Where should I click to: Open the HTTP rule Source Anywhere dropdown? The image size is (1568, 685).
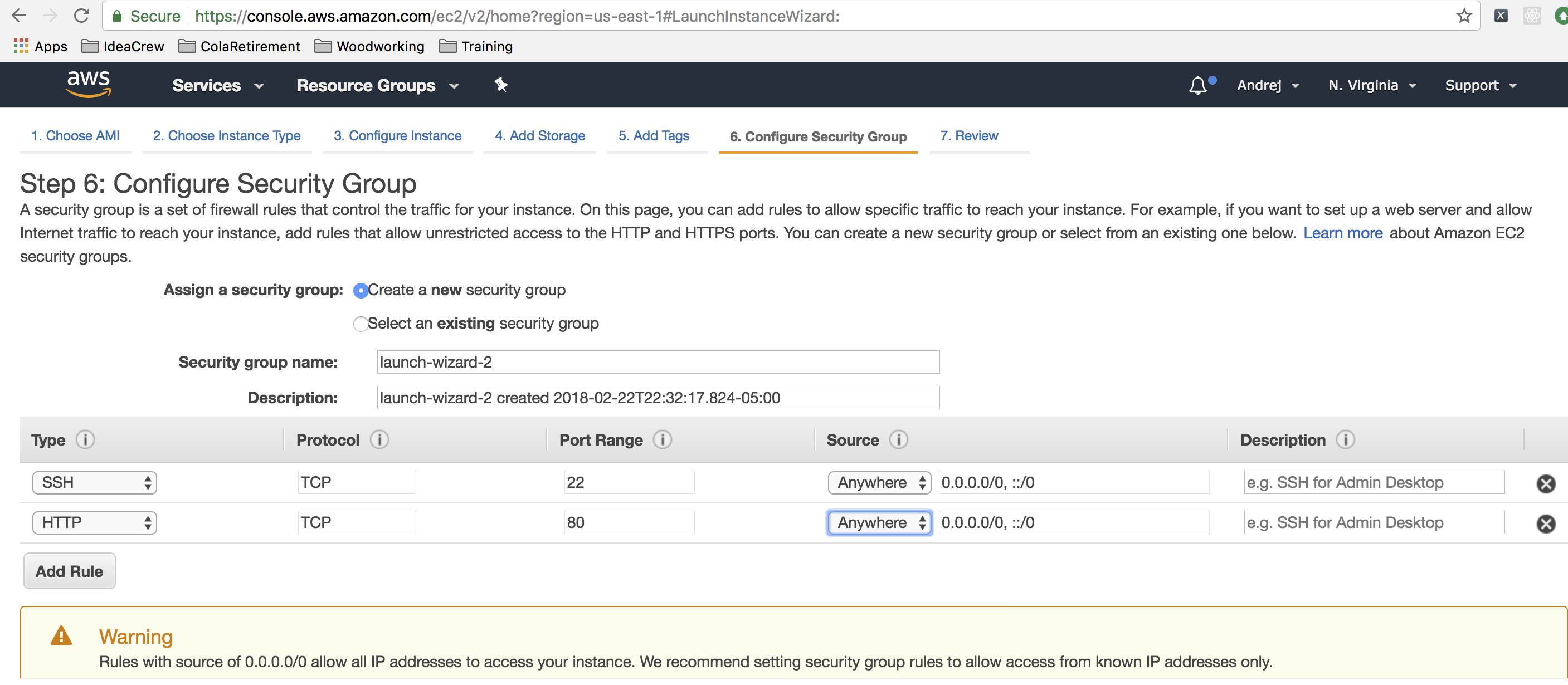tap(879, 522)
